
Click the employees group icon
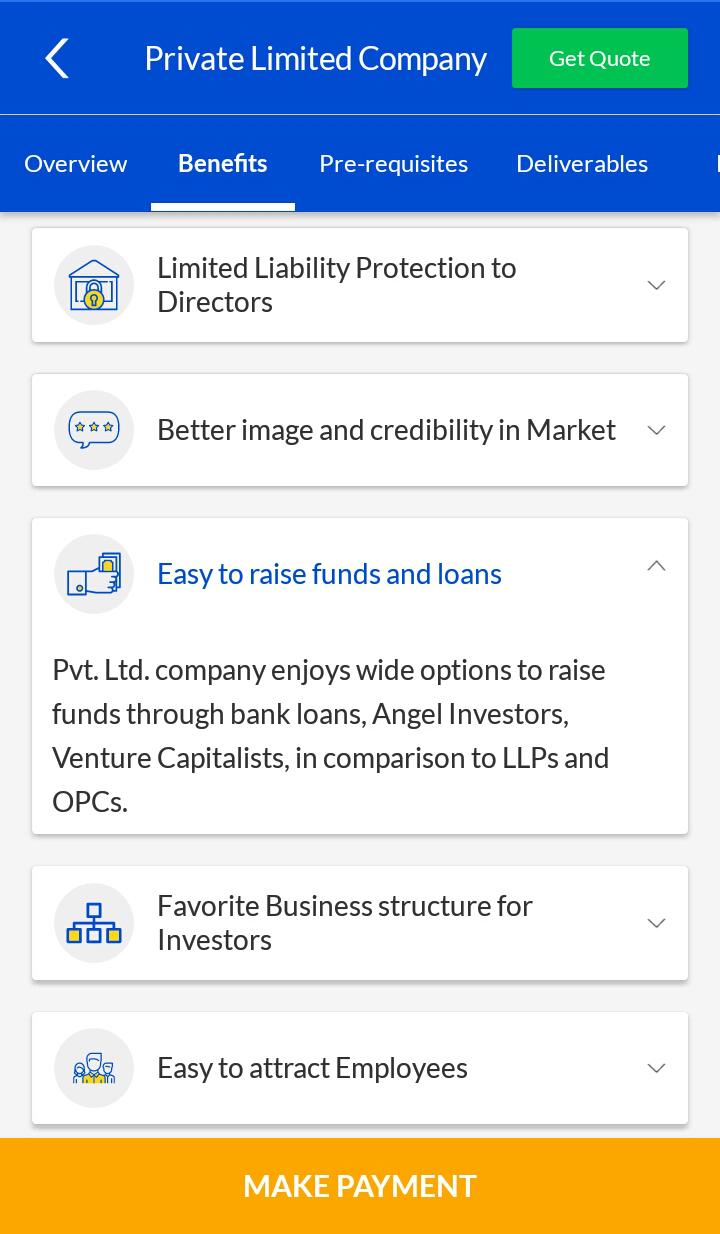pyautogui.click(x=94, y=1068)
